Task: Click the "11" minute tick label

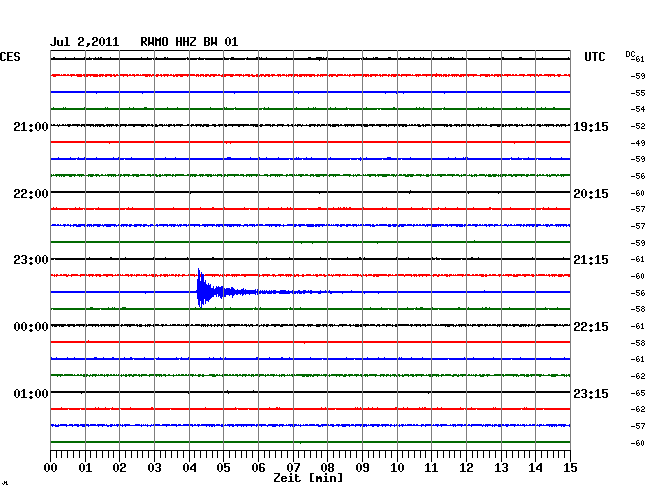Action: click(x=431, y=468)
